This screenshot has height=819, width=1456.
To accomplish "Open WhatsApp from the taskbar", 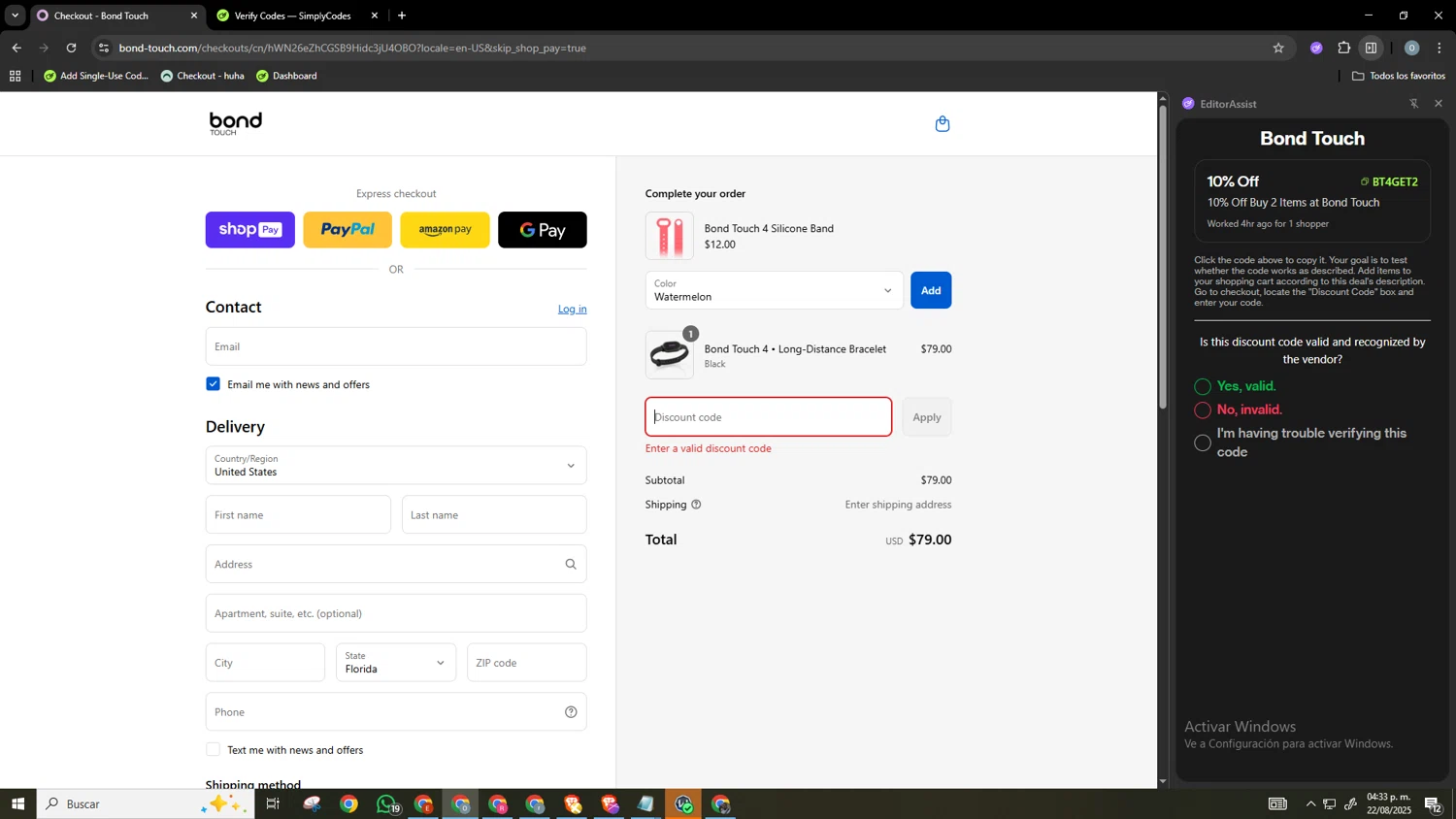I will point(387,803).
